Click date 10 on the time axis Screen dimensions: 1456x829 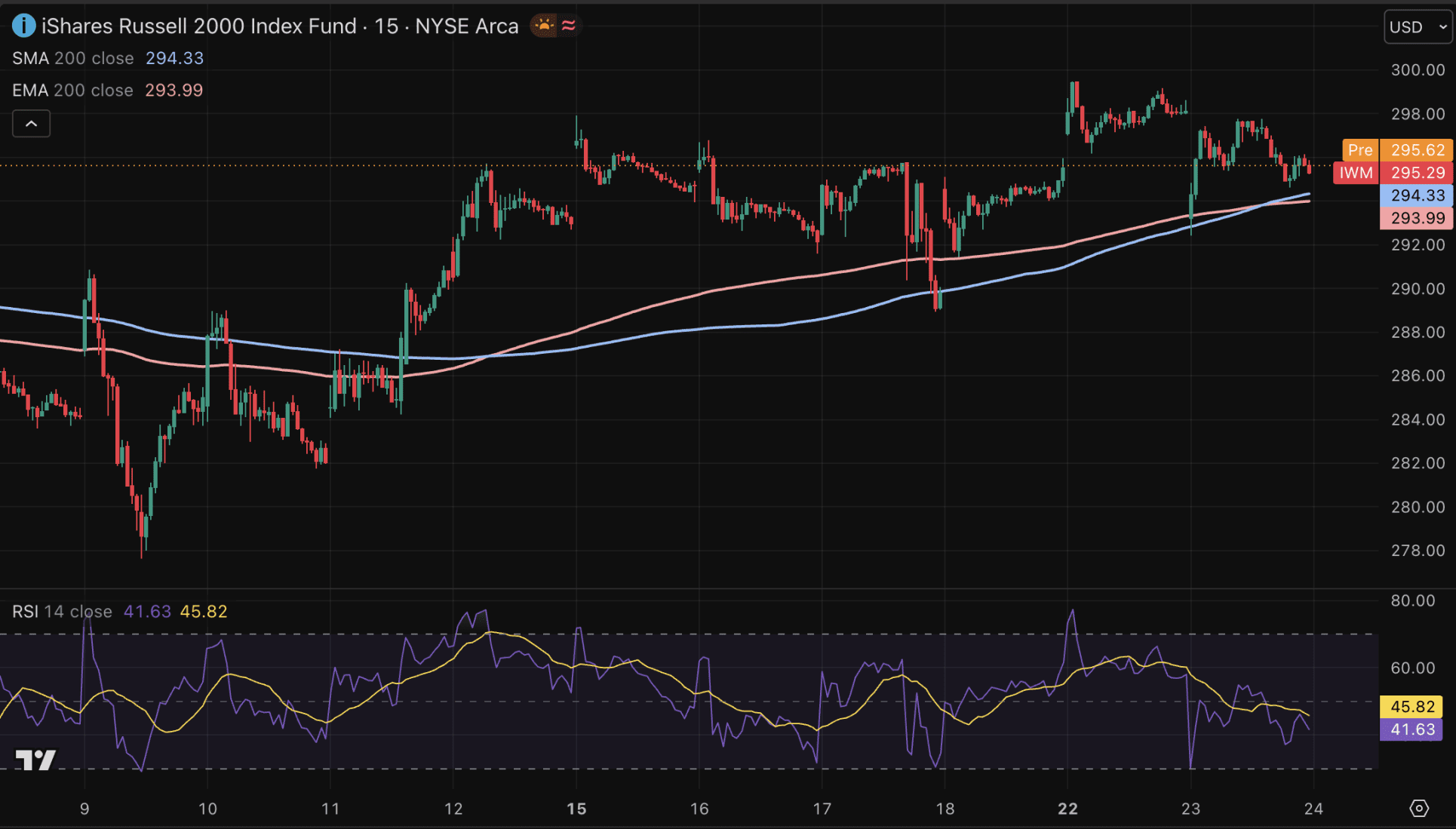(x=207, y=809)
